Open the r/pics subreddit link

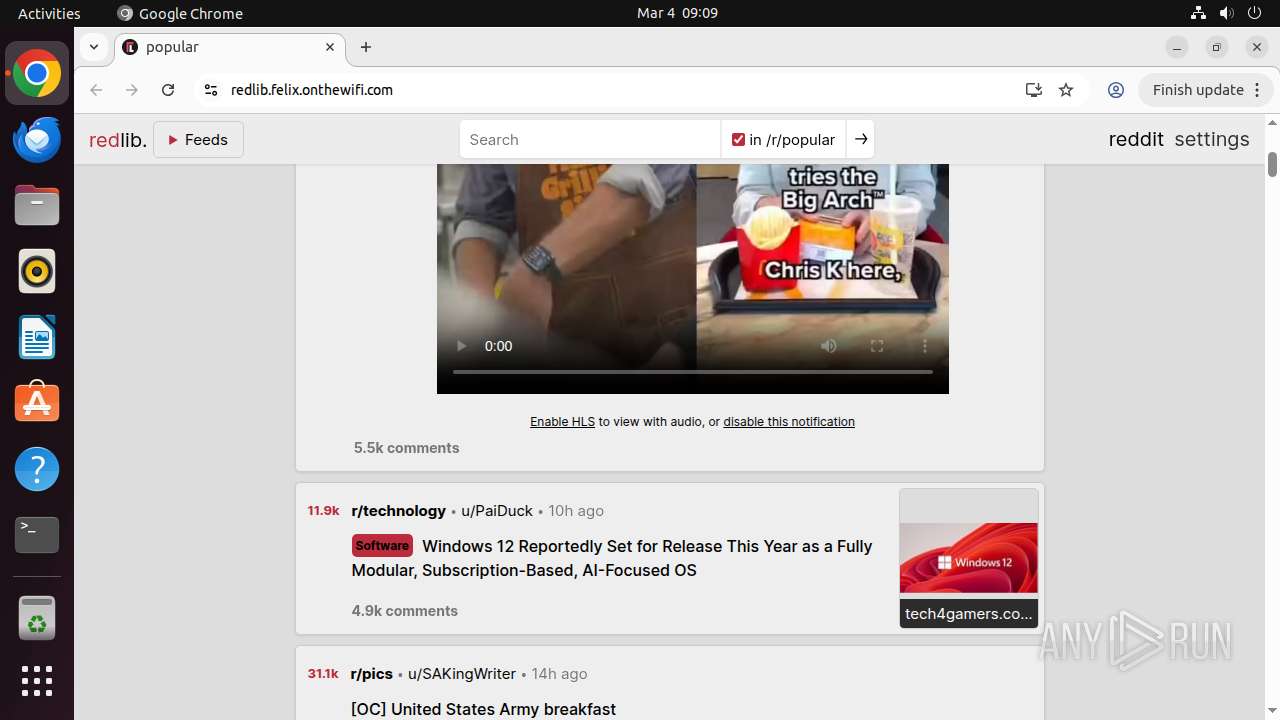(372, 674)
